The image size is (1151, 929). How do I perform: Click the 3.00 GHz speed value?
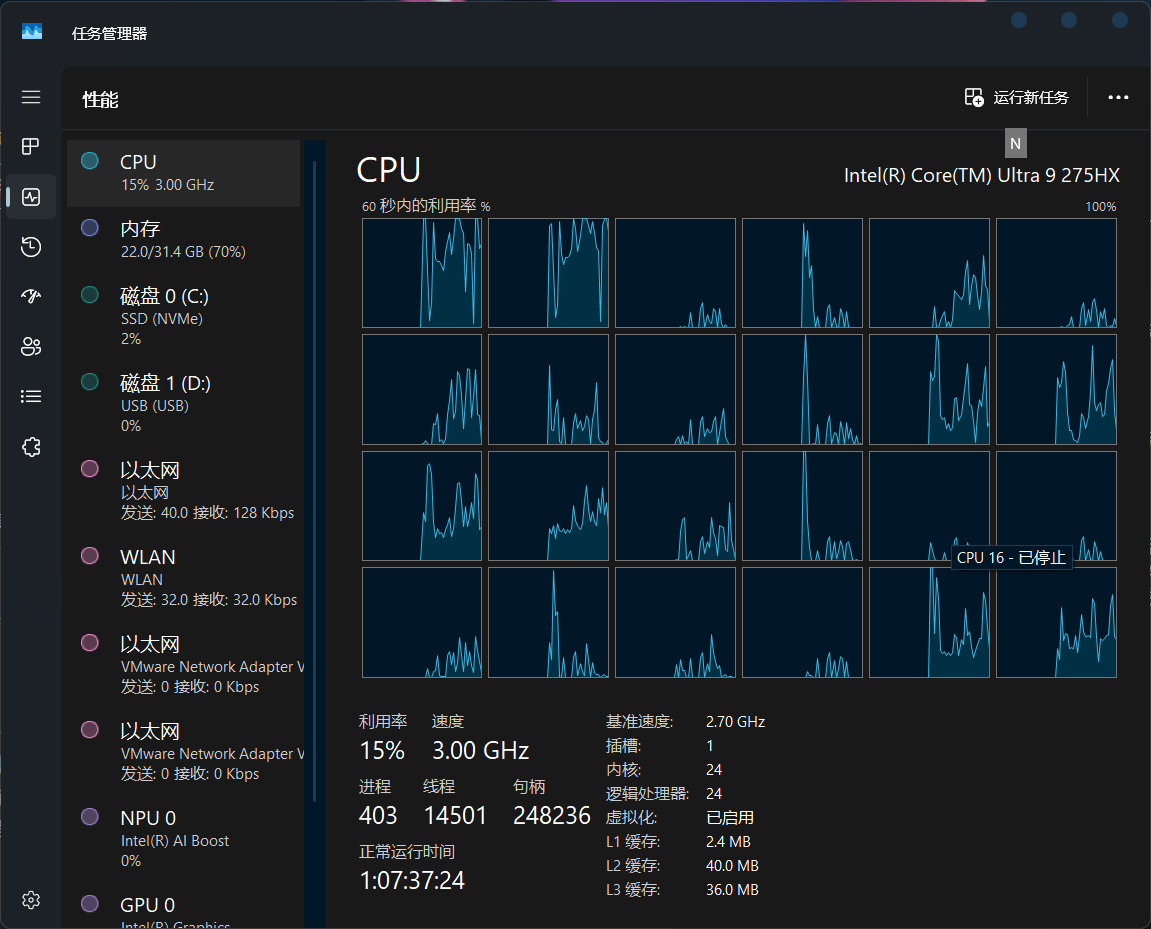pyautogui.click(x=481, y=750)
